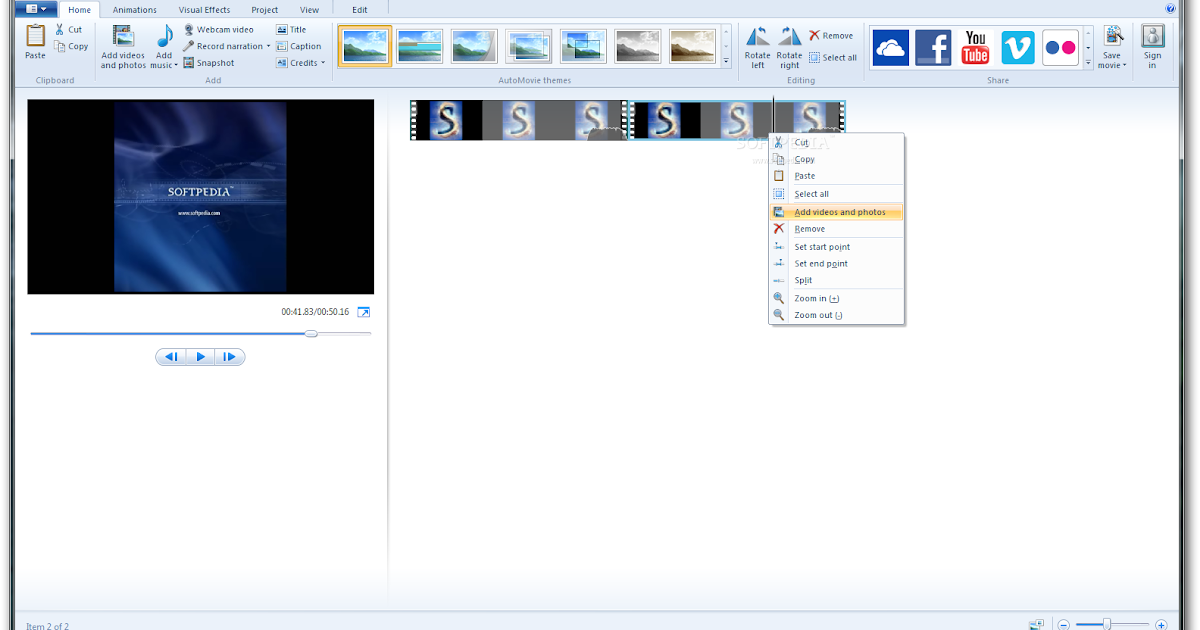Choose Copy in the context menu
Screen dimensions: 1200x630
[837, 159]
